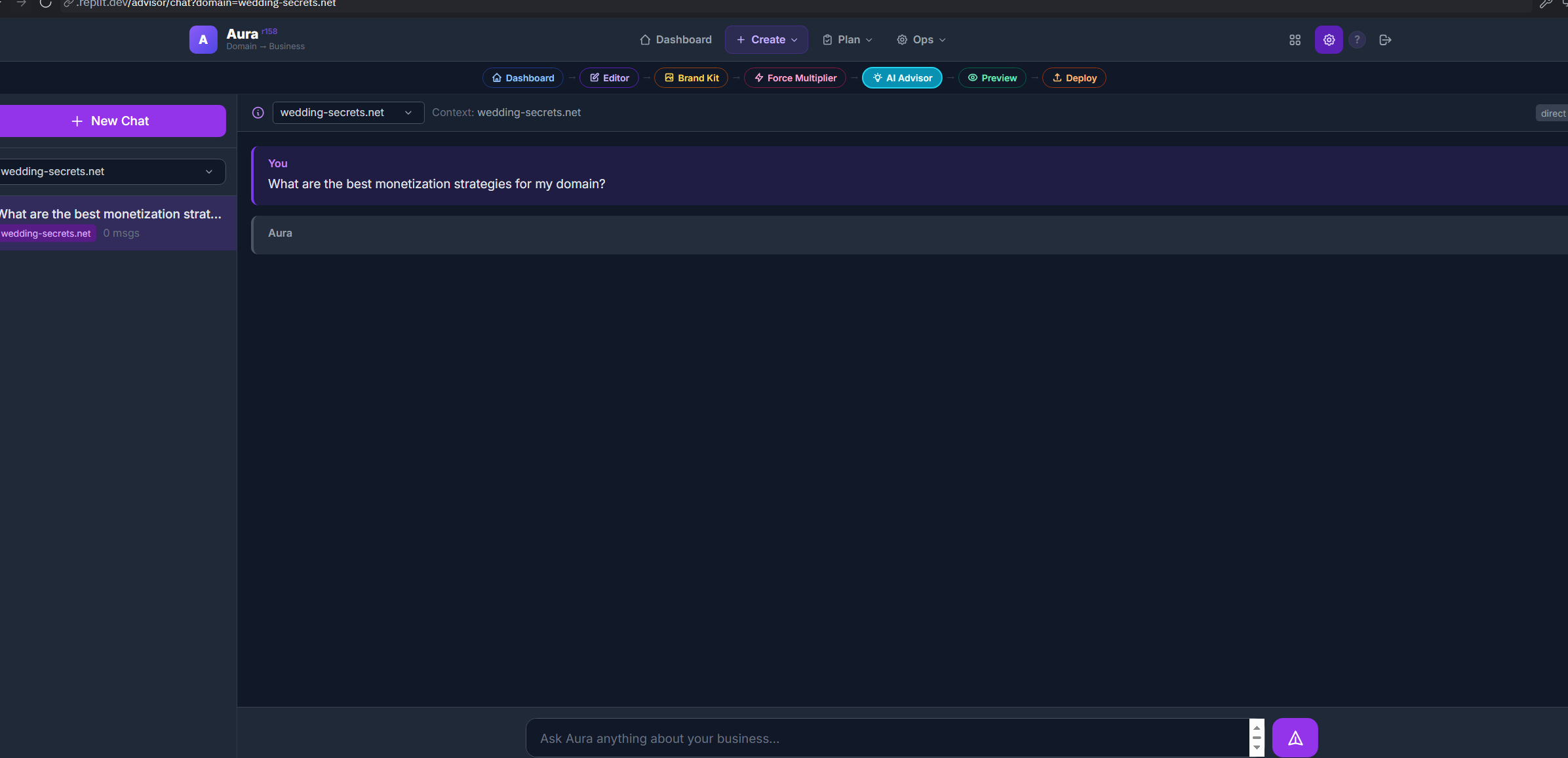
Task: Open the Preview step
Action: pos(992,78)
